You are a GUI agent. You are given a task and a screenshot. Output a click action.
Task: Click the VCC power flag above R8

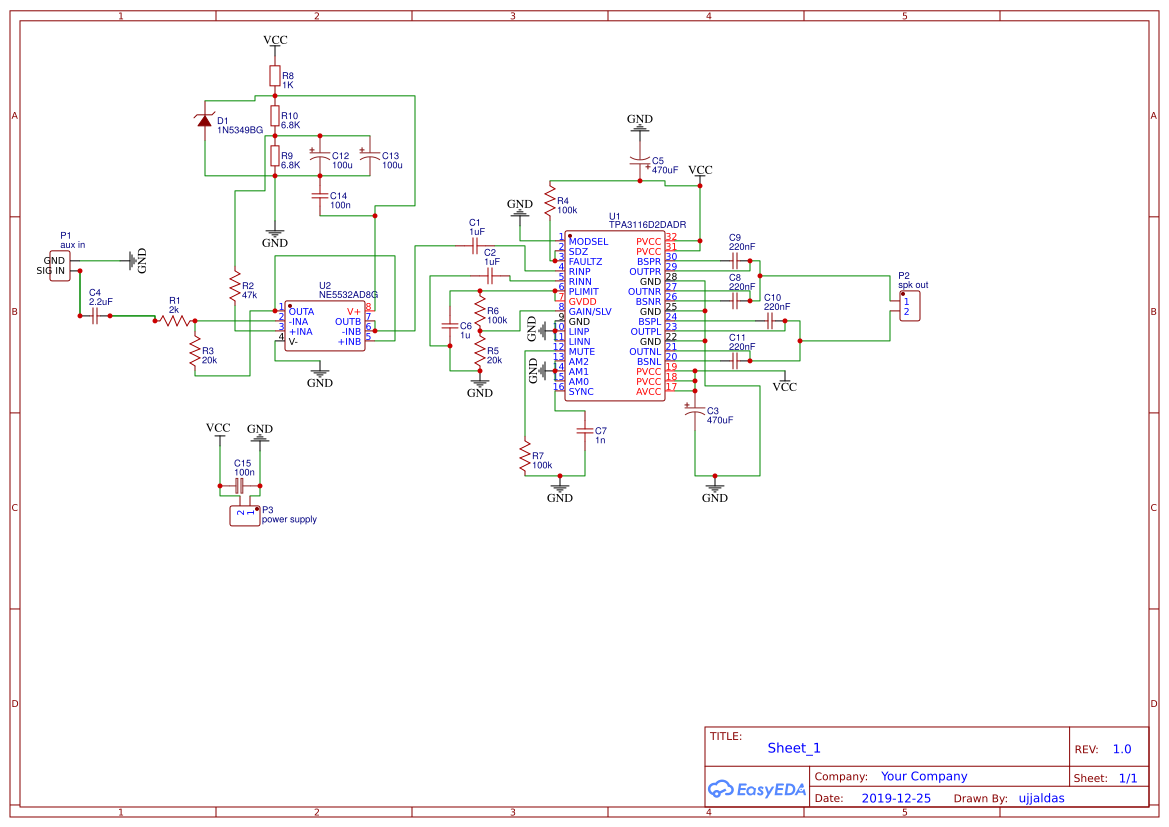[x=275, y=43]
